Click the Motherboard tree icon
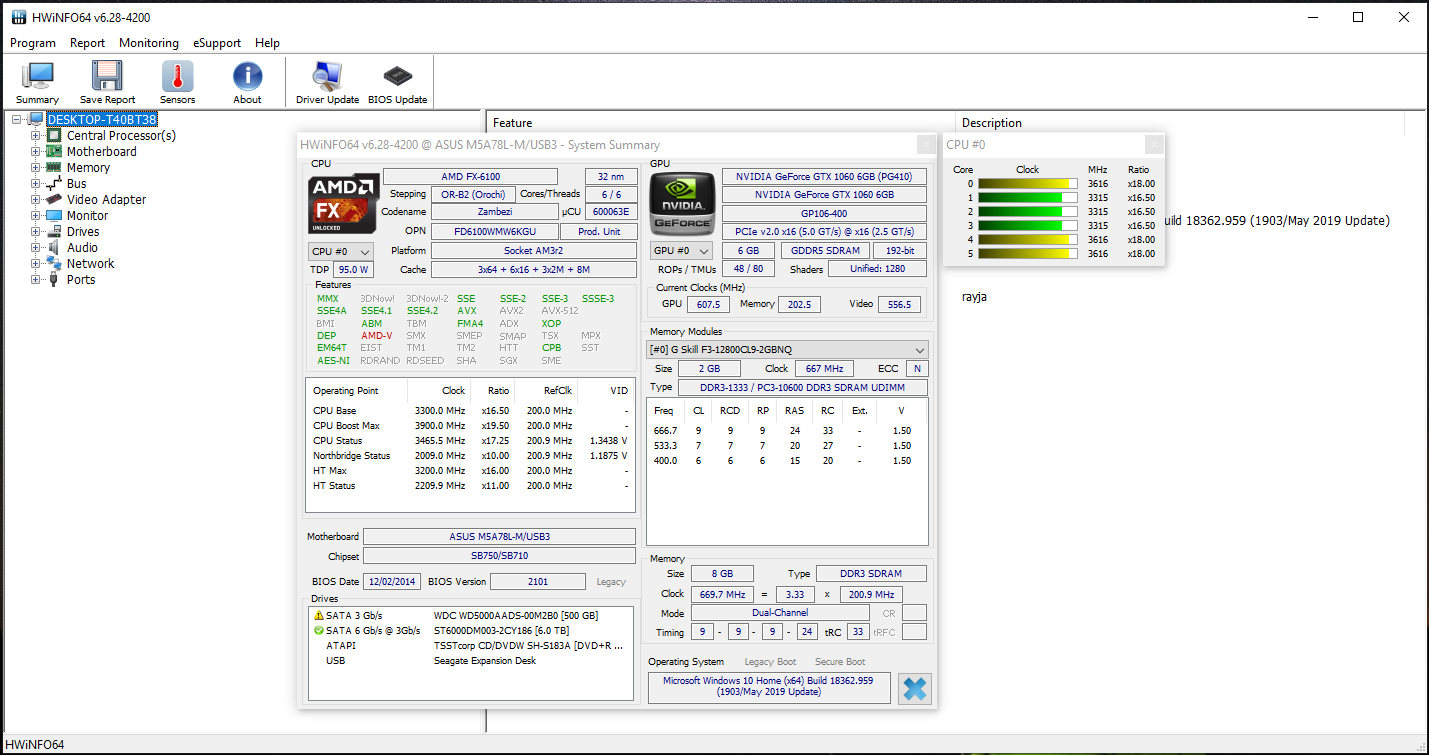The image size is (1429, 755). [54, 152]
